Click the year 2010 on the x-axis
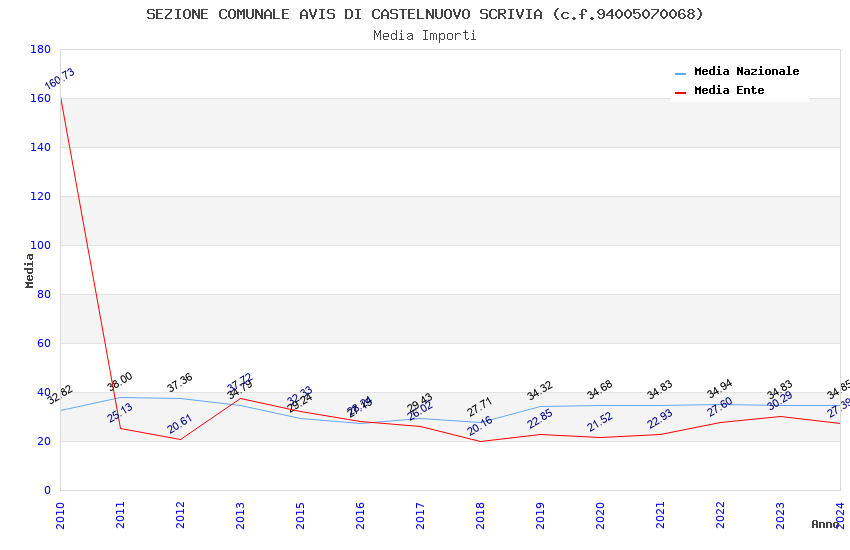Image resolution: width=850 pixels, height=550 pixels. (60, 515)
